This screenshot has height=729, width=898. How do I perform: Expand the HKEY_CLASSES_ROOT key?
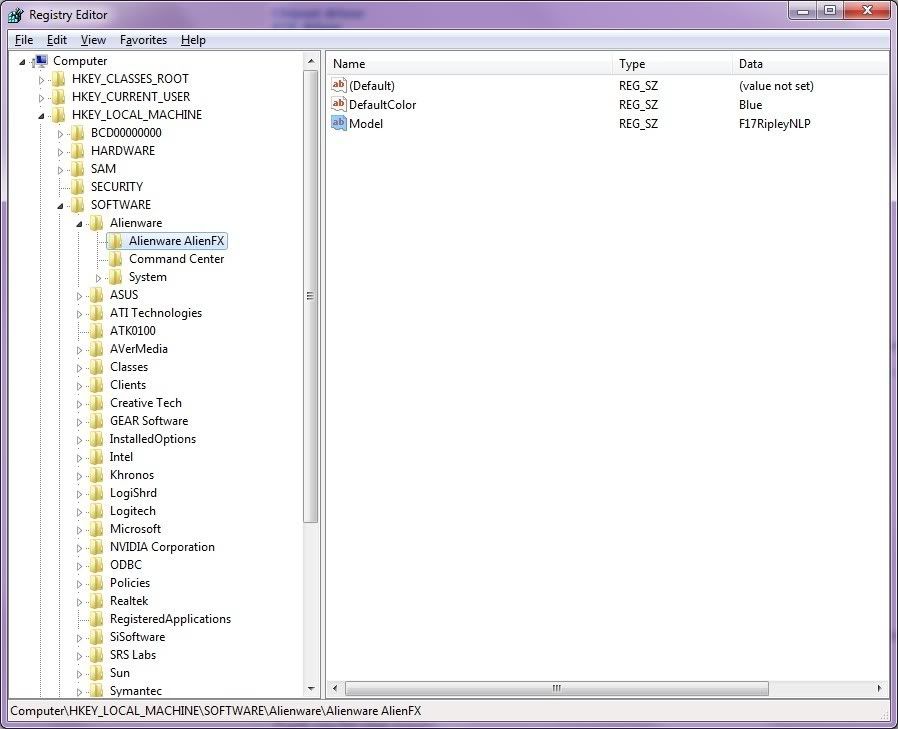tap(41, 80)
